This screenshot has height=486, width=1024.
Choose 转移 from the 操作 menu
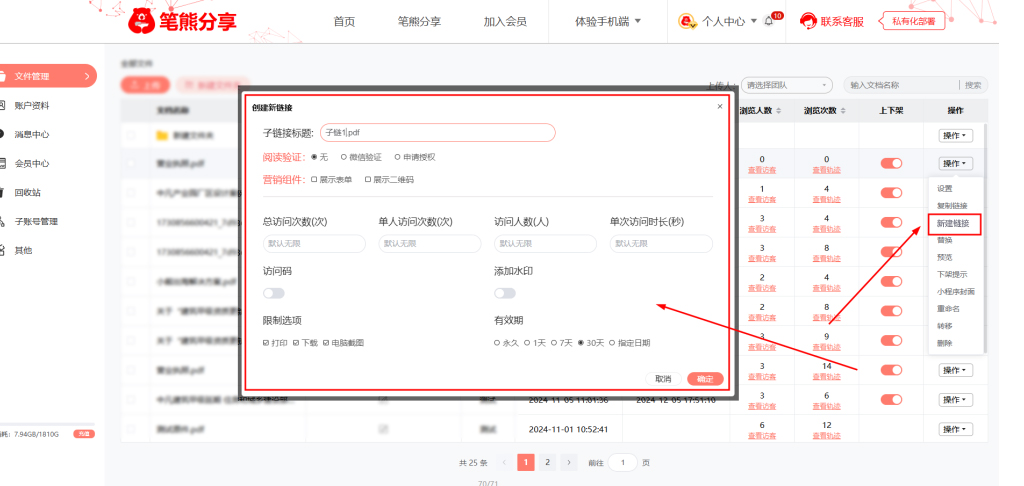(944, 325)
